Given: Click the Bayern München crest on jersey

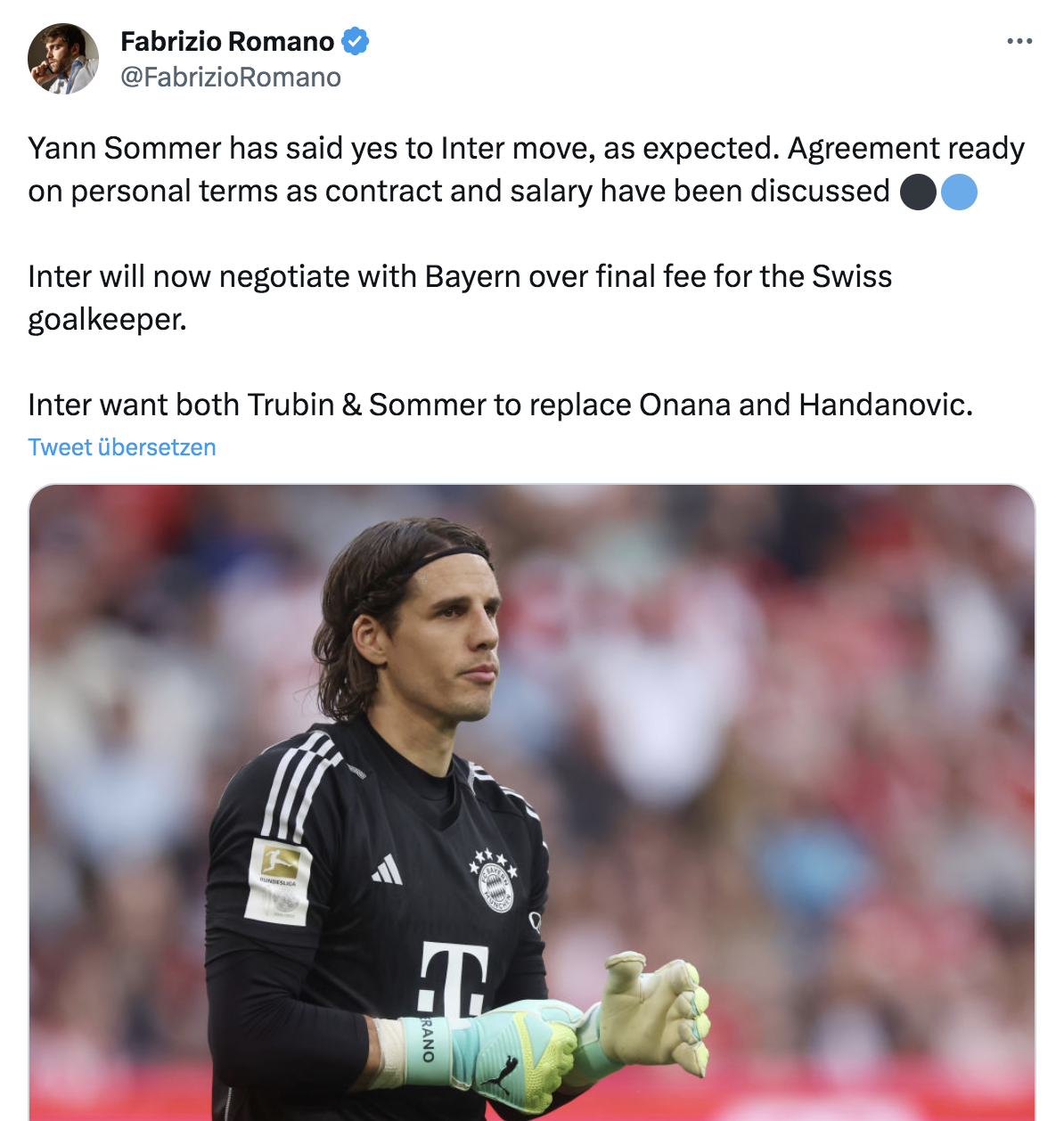Looking at the screenshot, I should click(x=496, y=880).
